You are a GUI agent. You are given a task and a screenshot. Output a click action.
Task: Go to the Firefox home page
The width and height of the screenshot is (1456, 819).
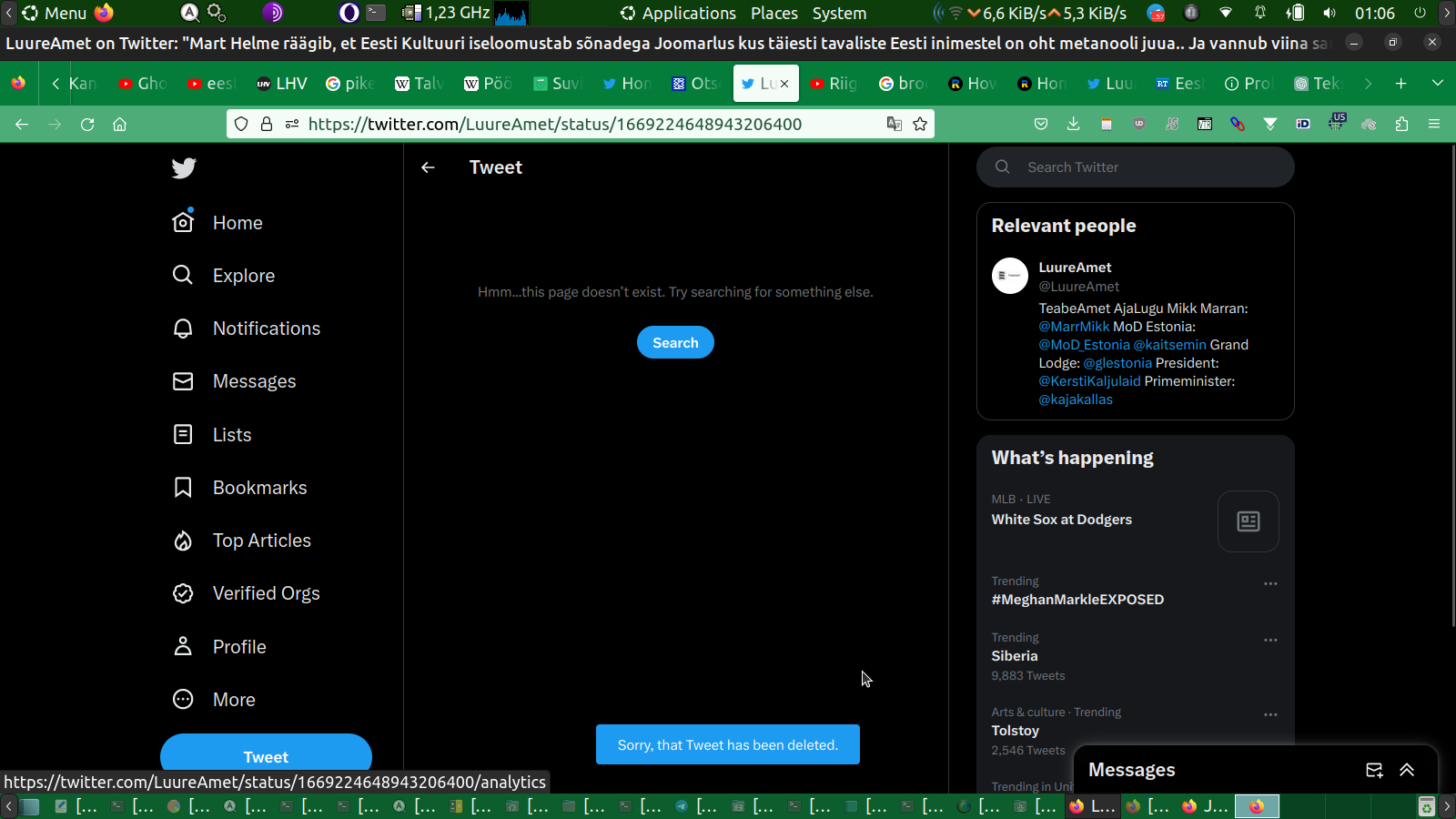[119, 124]
